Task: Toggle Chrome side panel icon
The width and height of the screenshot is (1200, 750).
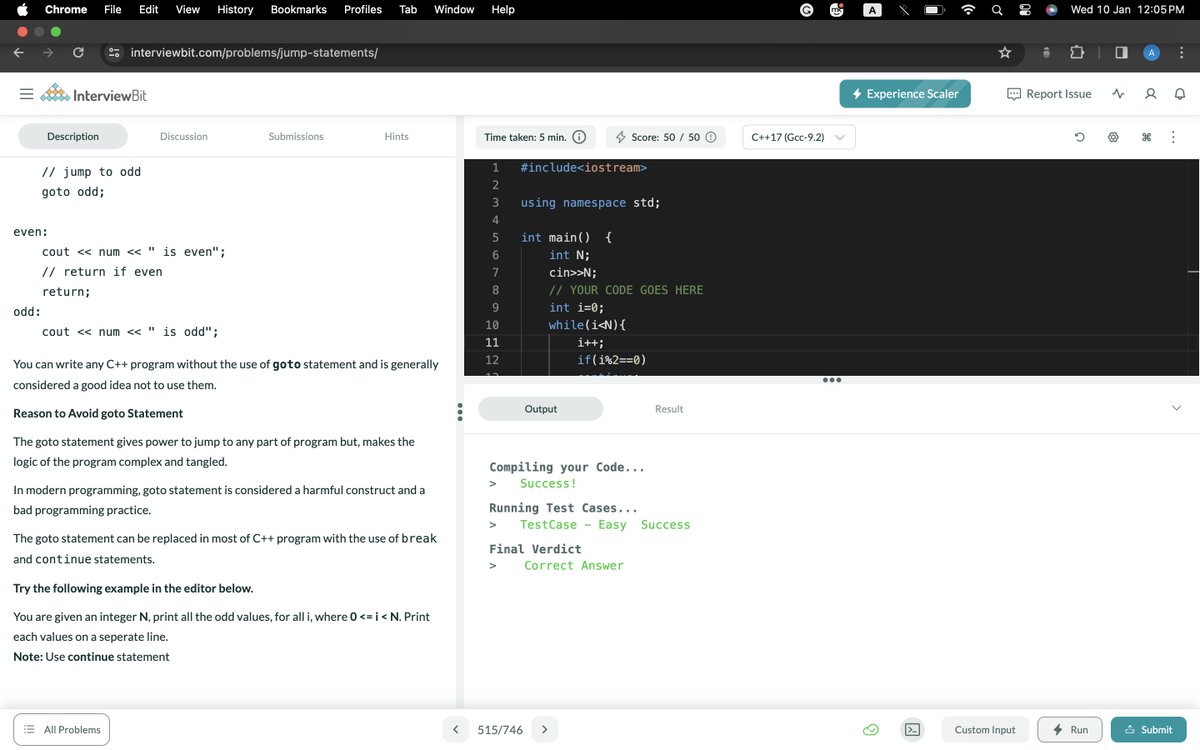Action: click(1121, 52)
